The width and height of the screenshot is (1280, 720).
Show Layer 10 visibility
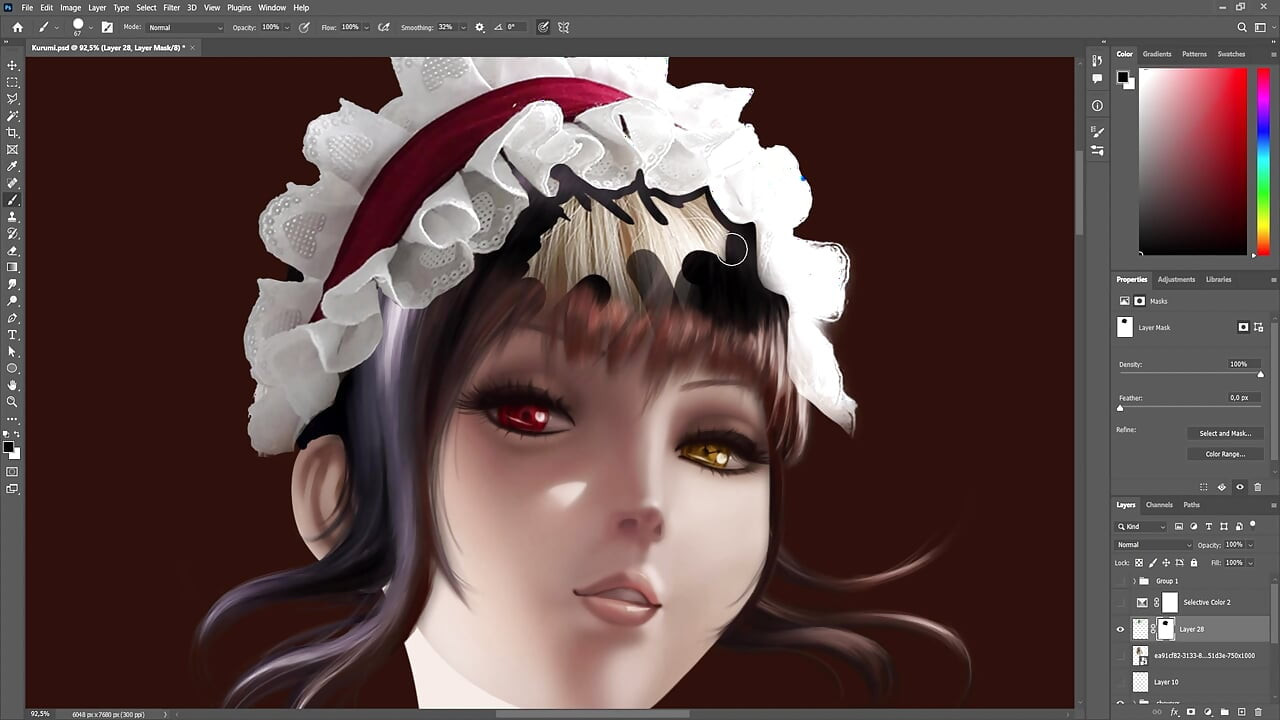1120,682
